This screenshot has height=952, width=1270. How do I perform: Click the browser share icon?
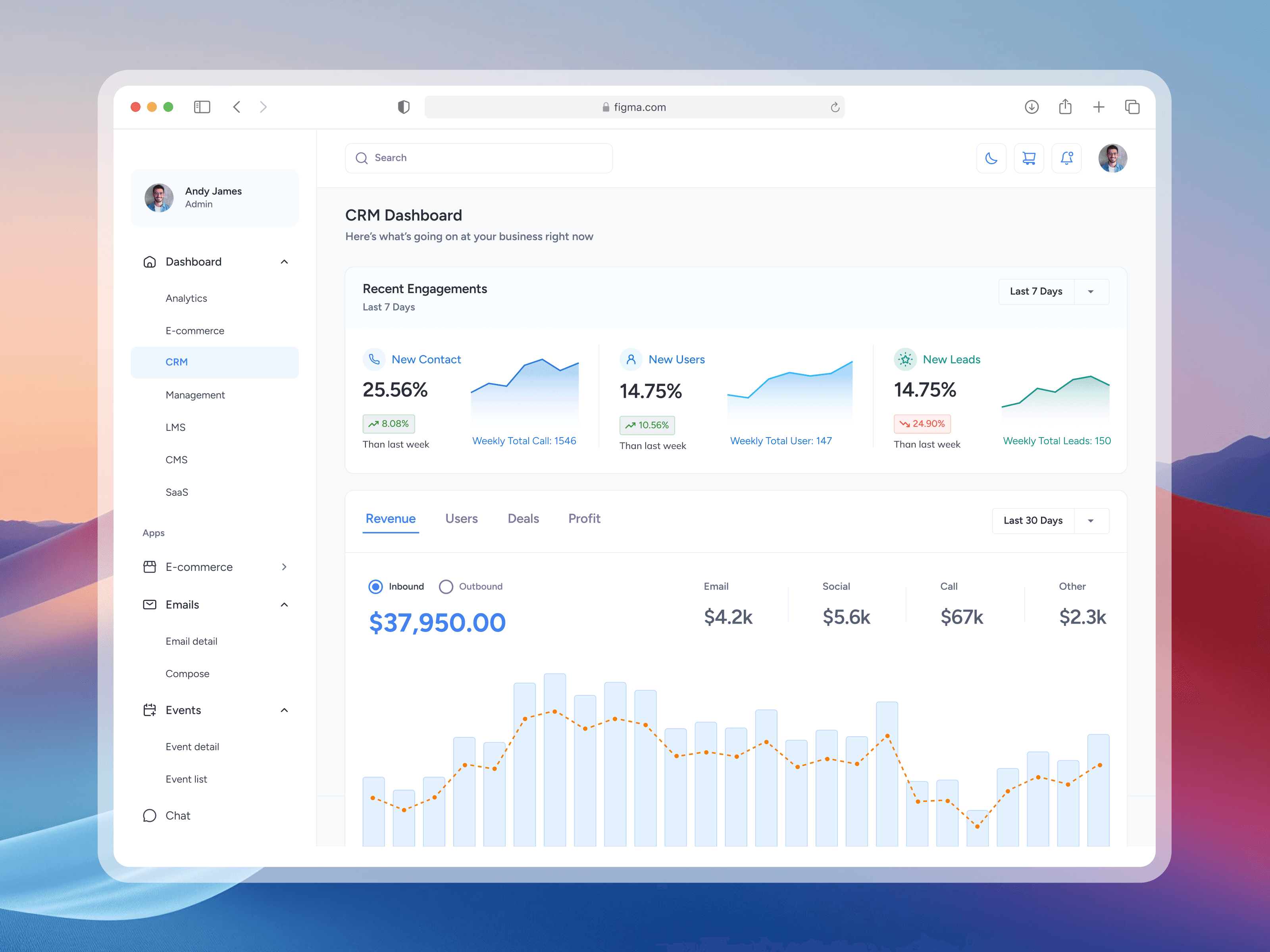[1065, 107]
